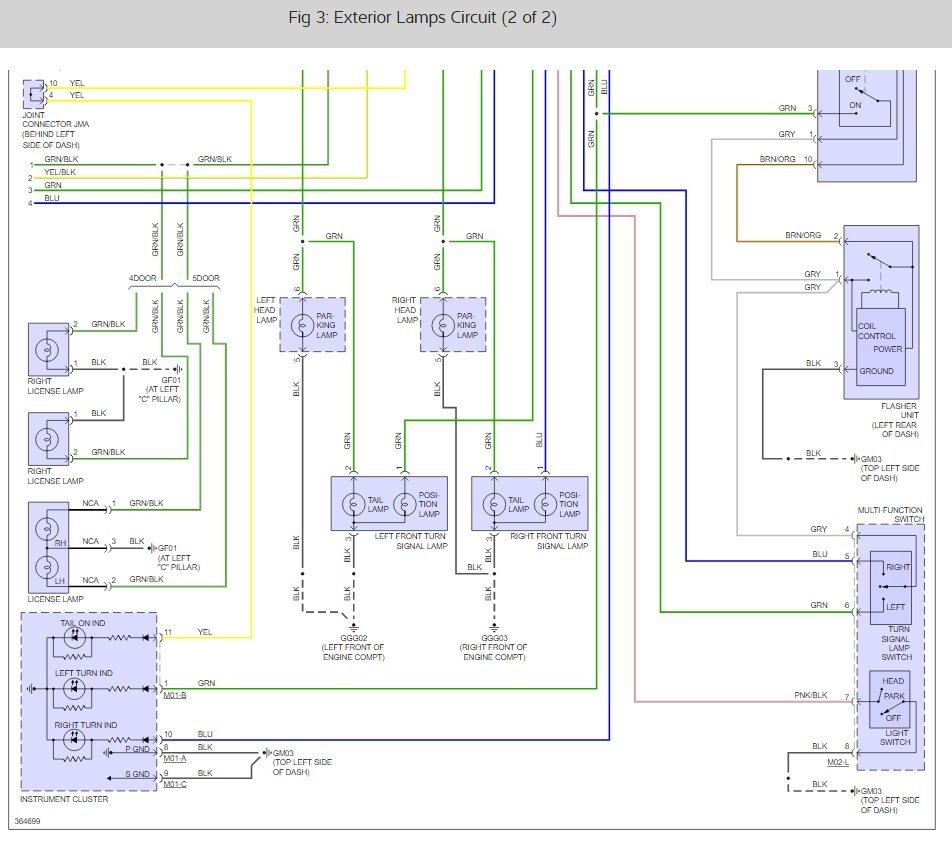The width and height of the screenshot is (952, 844).
Task: Click the Right/Left turn signal switch symbol
Action: (x=891, y=587)
